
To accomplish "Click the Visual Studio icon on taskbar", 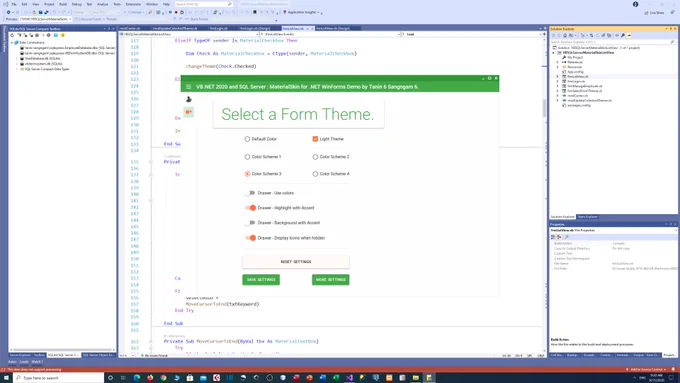I will (x=349, y=378).
